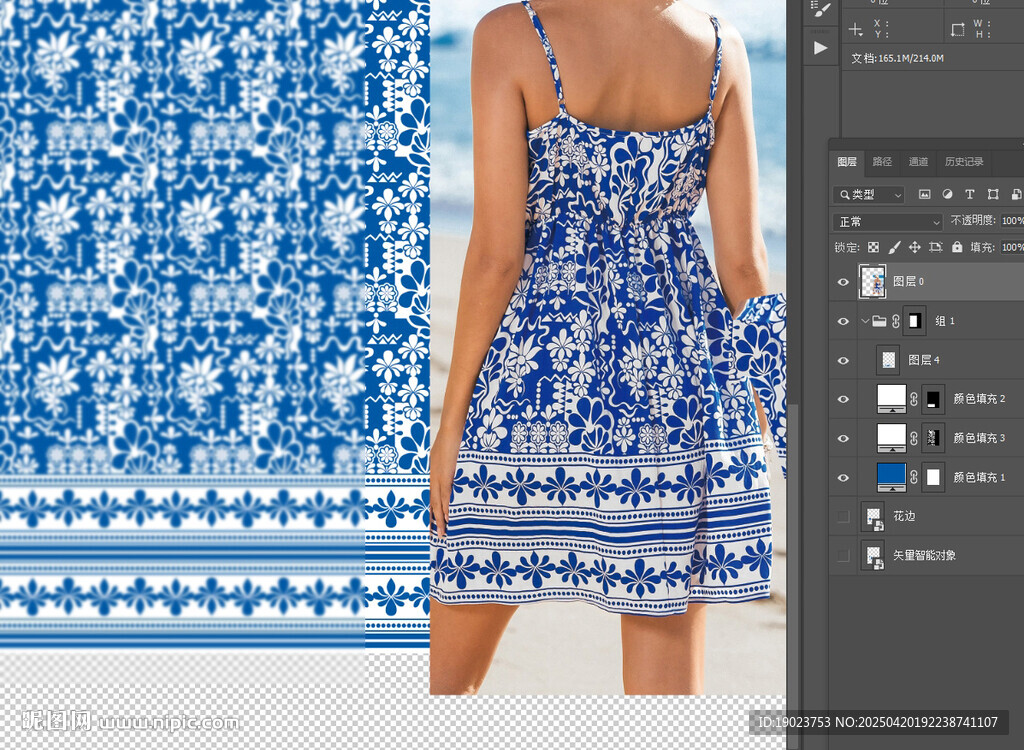Select the layer named 颜色填充 2
Image resolution: width=1024 pixels, height=750 pixels.
[979, 399]
